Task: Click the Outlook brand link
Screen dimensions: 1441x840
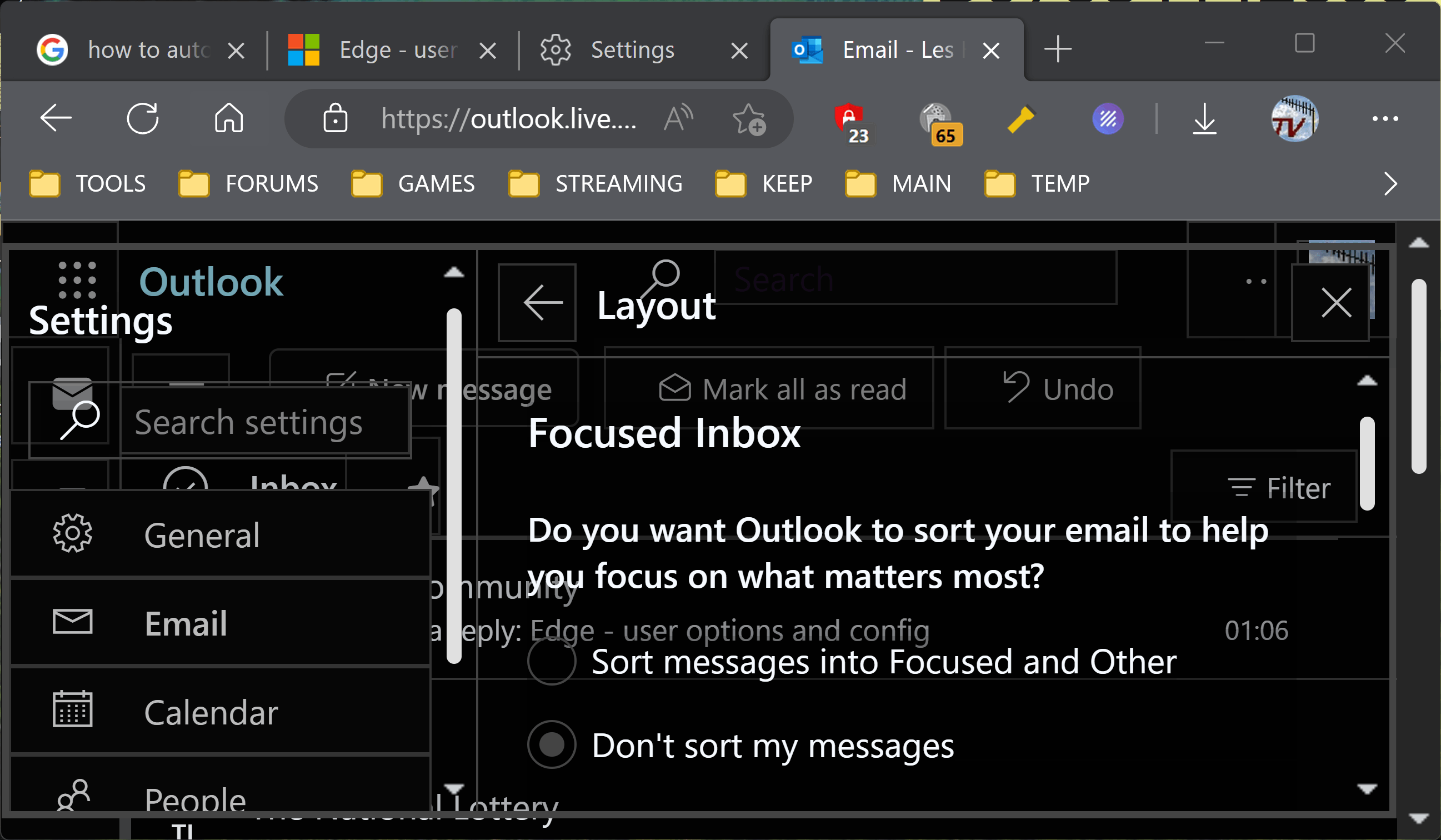Action: (211, 281)
